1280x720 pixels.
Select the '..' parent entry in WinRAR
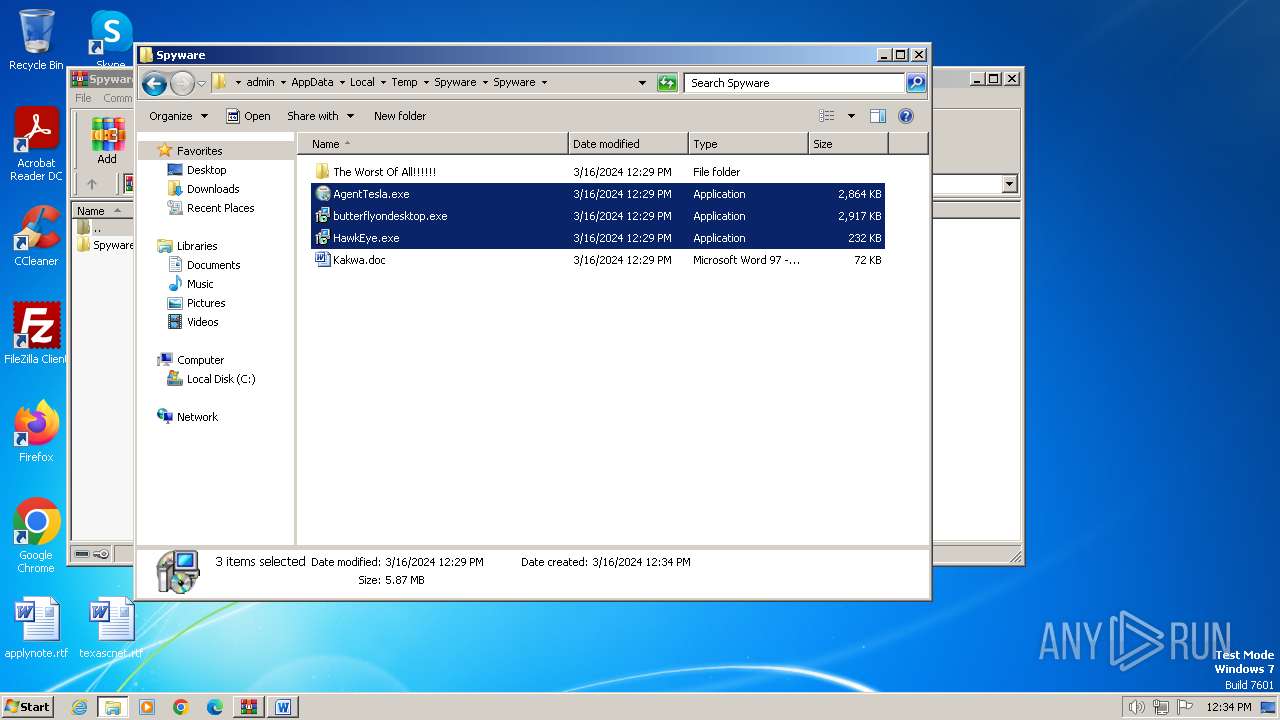97,228
